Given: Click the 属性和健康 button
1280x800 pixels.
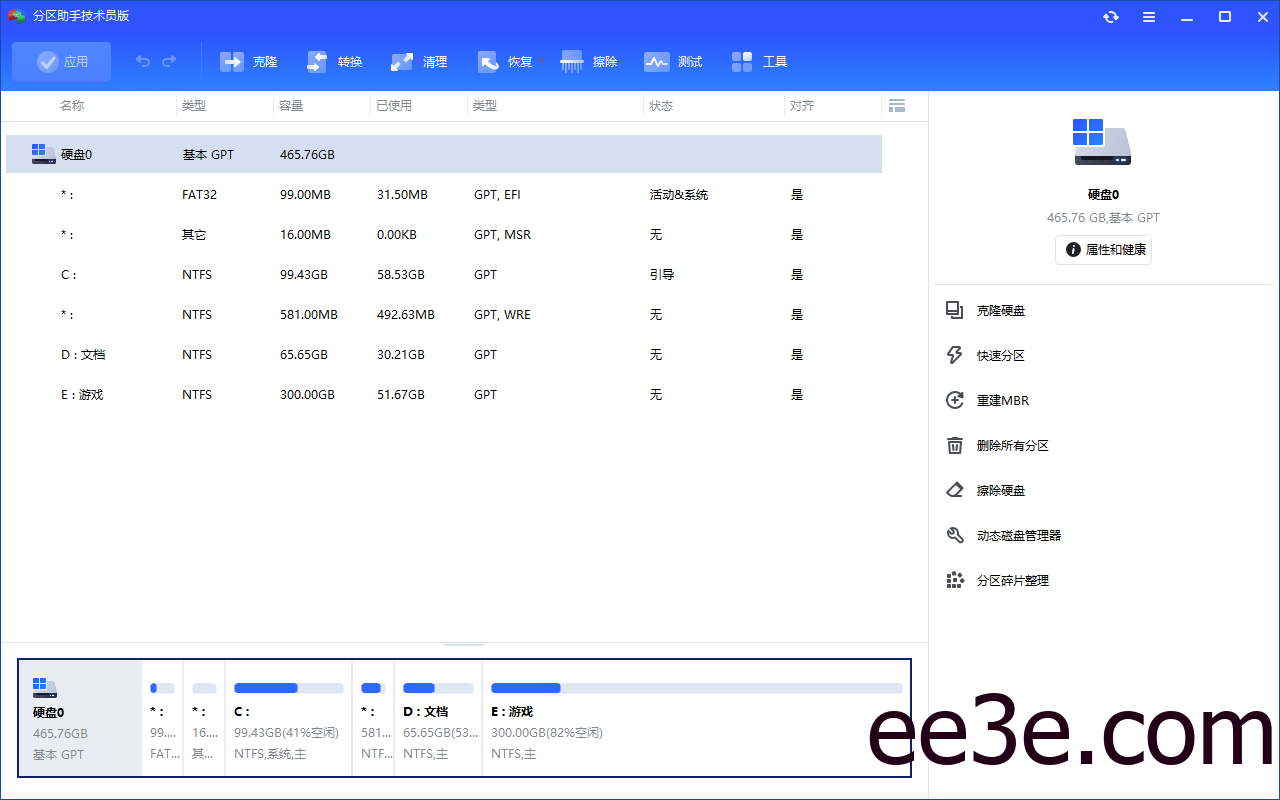Looking at the screenshot, I should coord(1103,250).
